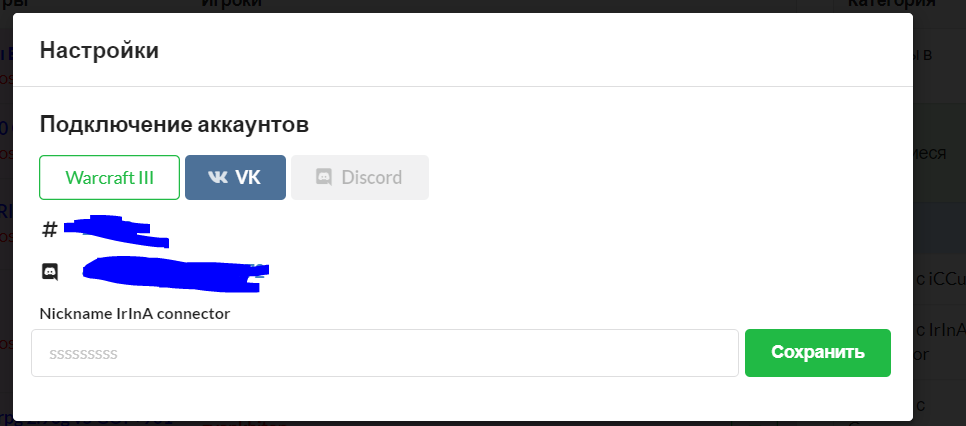Click the Подключение аккаунтов heading
966x426 pixels.
(174, 125)
